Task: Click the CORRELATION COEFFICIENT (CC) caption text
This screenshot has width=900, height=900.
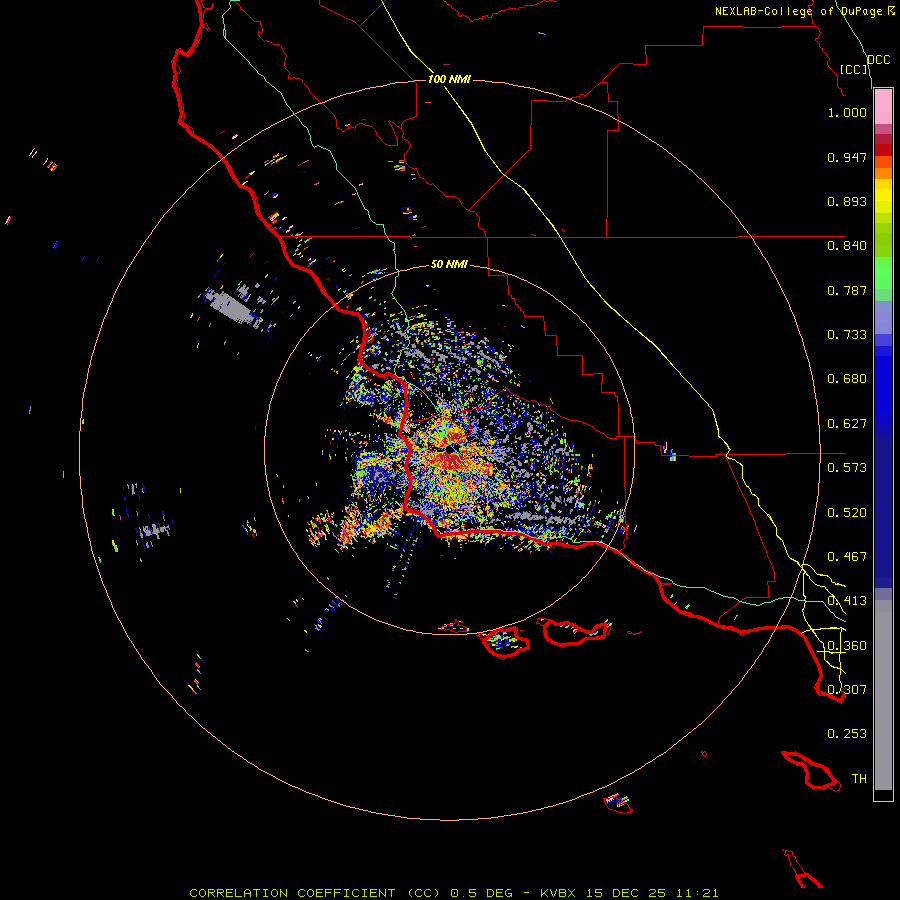Action: coord(315,893)
